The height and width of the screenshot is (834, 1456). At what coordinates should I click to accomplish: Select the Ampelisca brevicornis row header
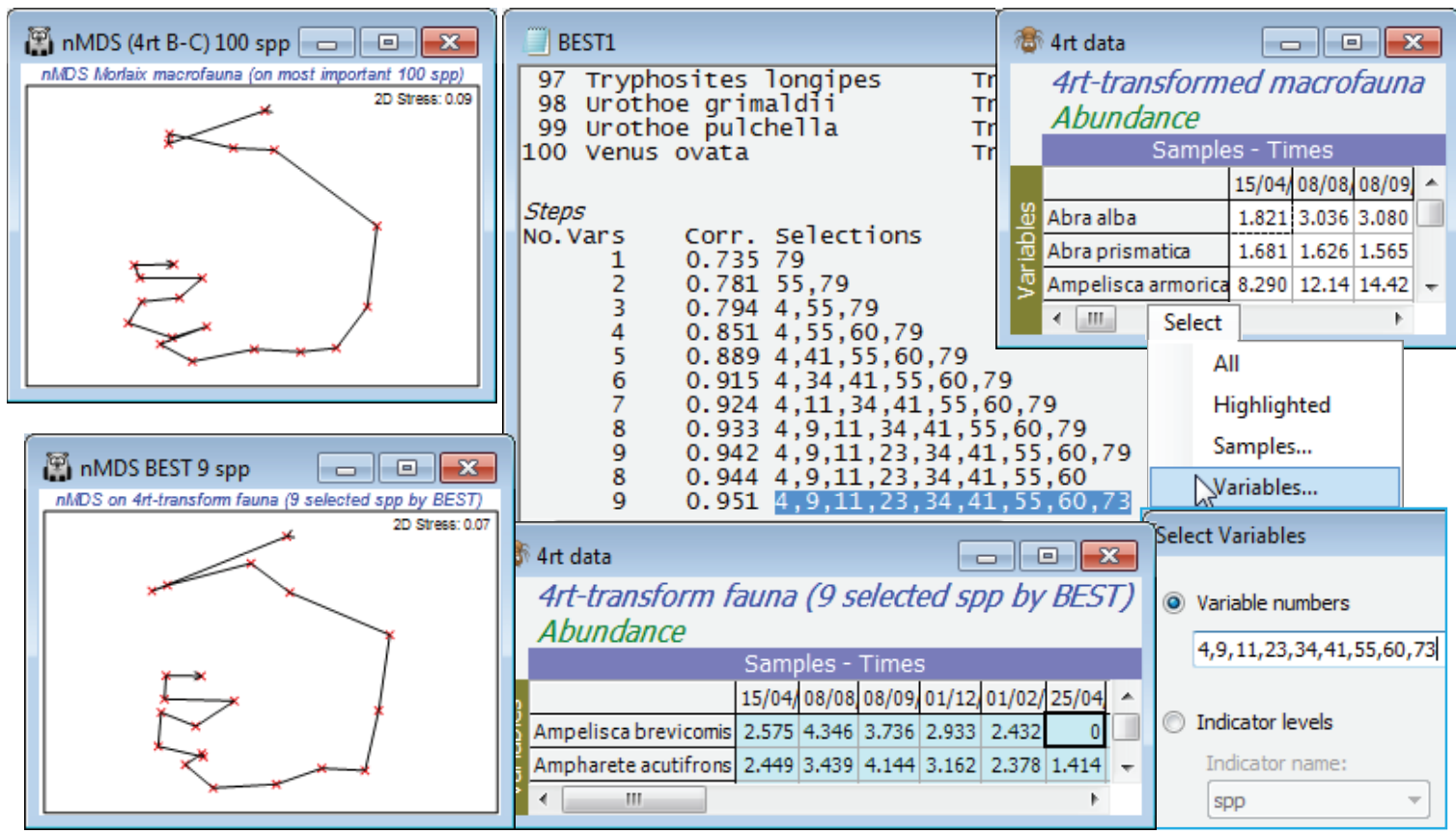pyautogui.click(x=632, y=732)
